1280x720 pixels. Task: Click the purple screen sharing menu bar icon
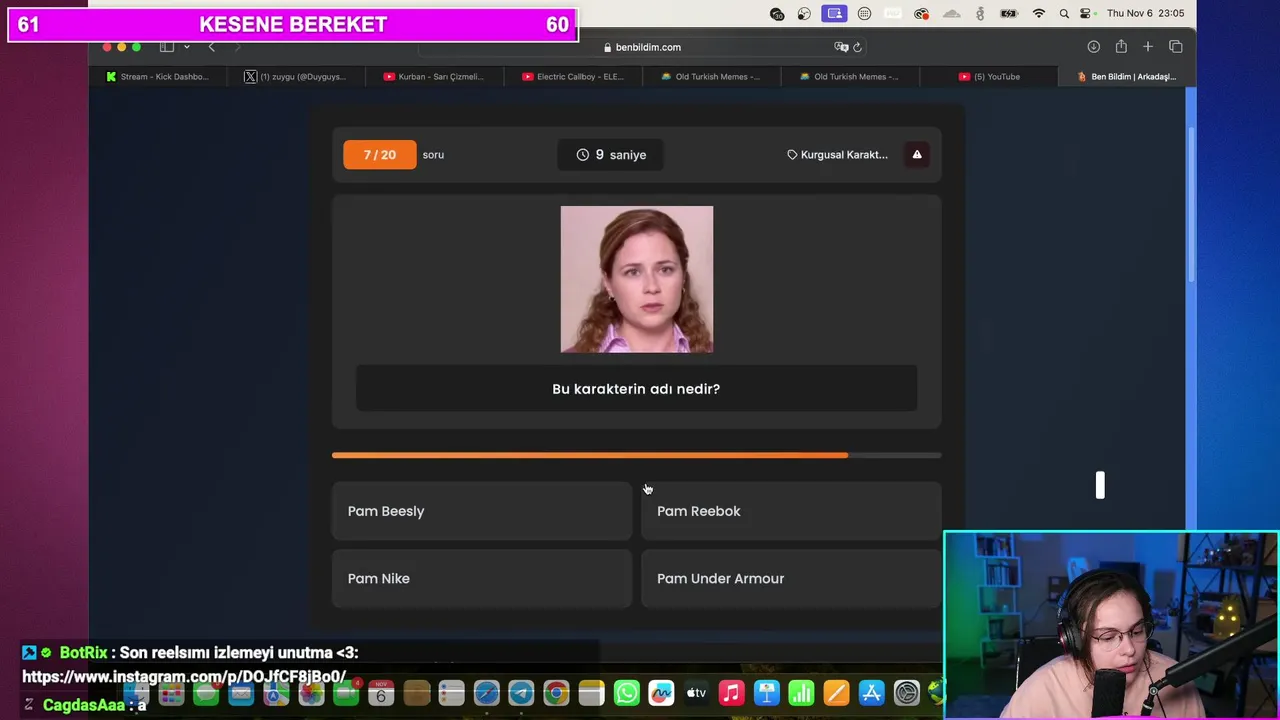tap(834, 13)
